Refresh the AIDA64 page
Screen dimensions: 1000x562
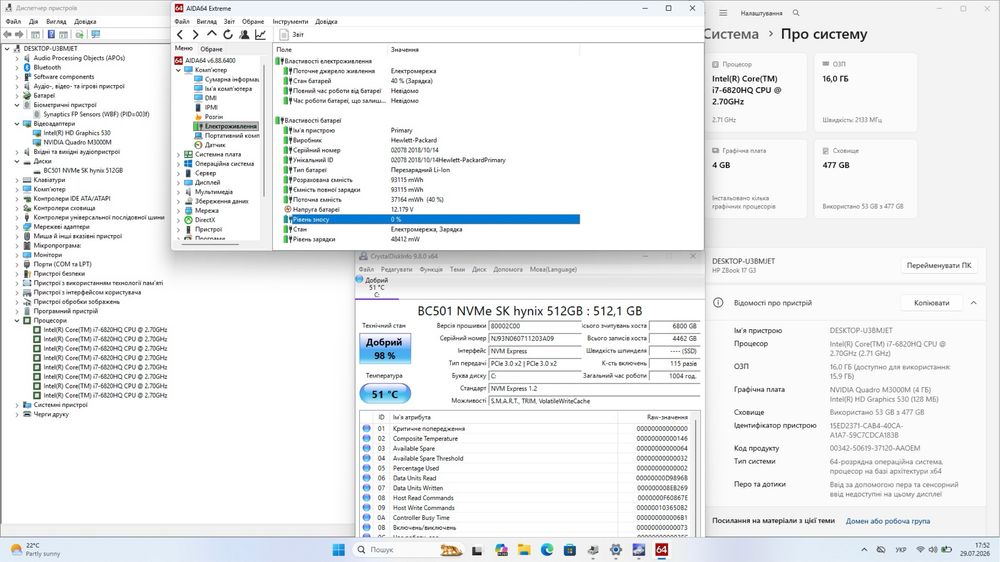[228, 34]
